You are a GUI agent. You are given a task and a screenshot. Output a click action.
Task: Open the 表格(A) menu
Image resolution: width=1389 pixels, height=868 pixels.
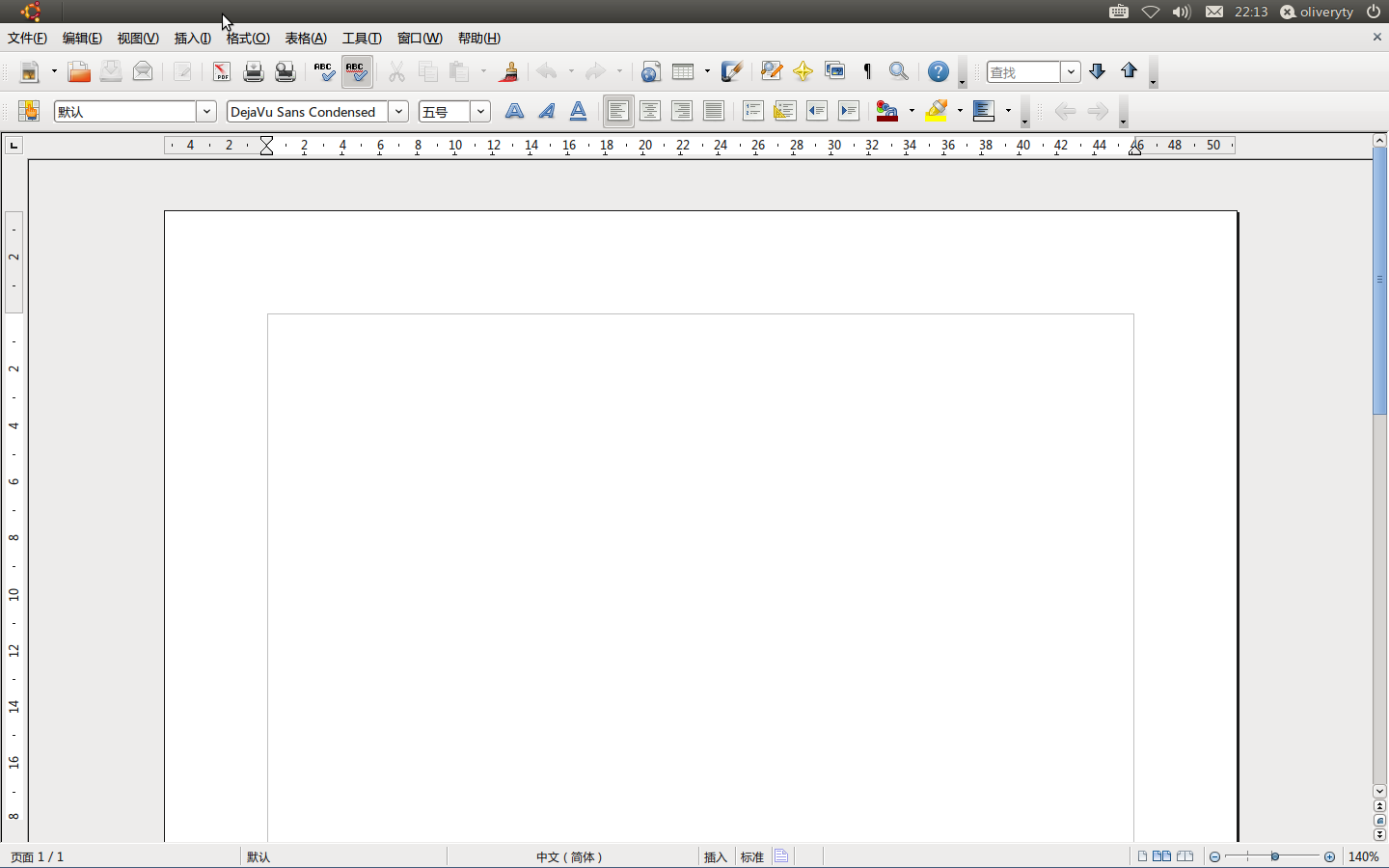(306, 39)
